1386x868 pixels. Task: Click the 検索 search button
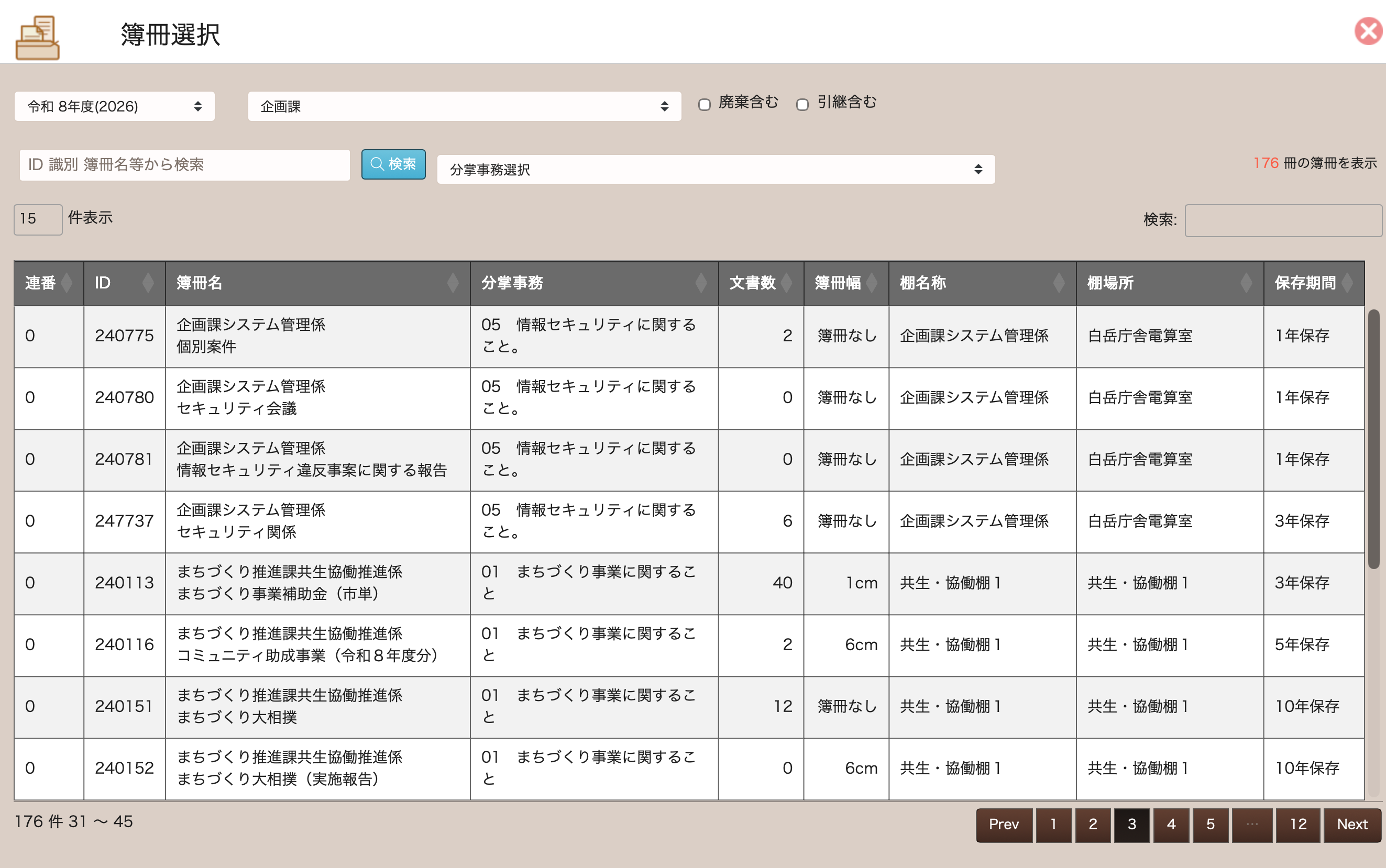[393, 164]
